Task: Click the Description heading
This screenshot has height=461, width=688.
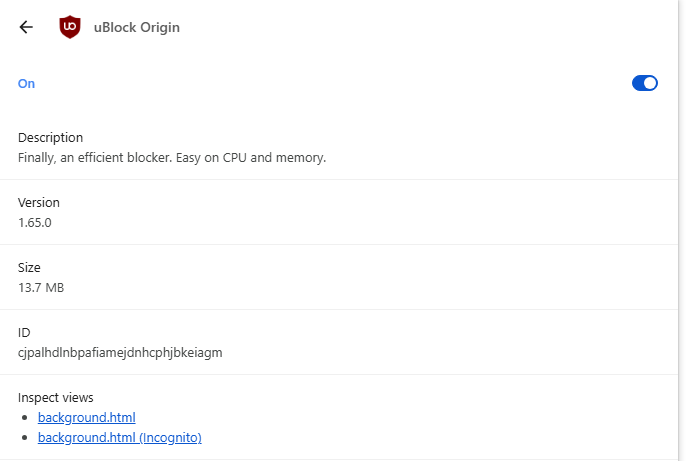Action: pyautogui.click(x=50, y=137)
